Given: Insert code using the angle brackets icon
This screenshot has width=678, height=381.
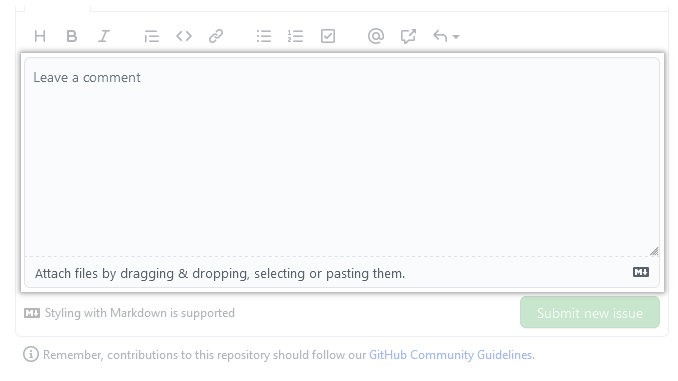Looking at the screenshot, I should click(184, 36).
